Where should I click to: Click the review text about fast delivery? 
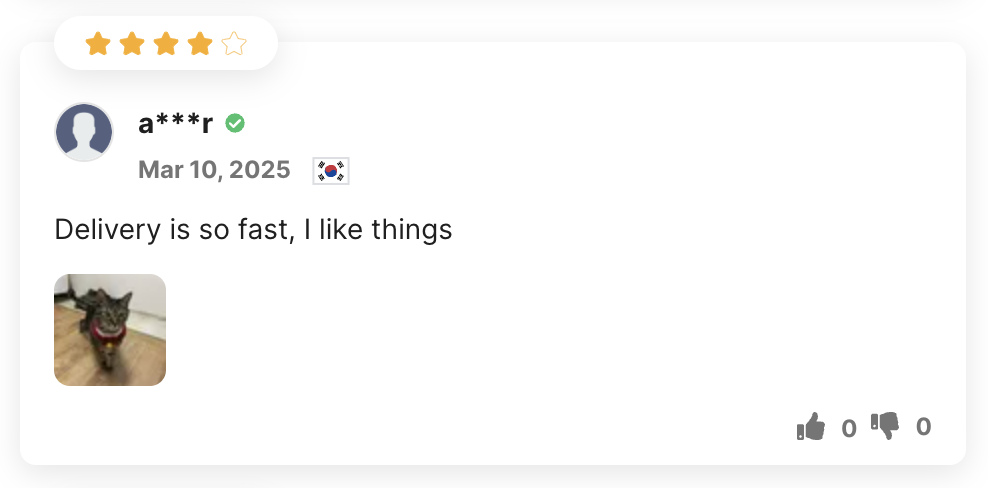[253, 230]
